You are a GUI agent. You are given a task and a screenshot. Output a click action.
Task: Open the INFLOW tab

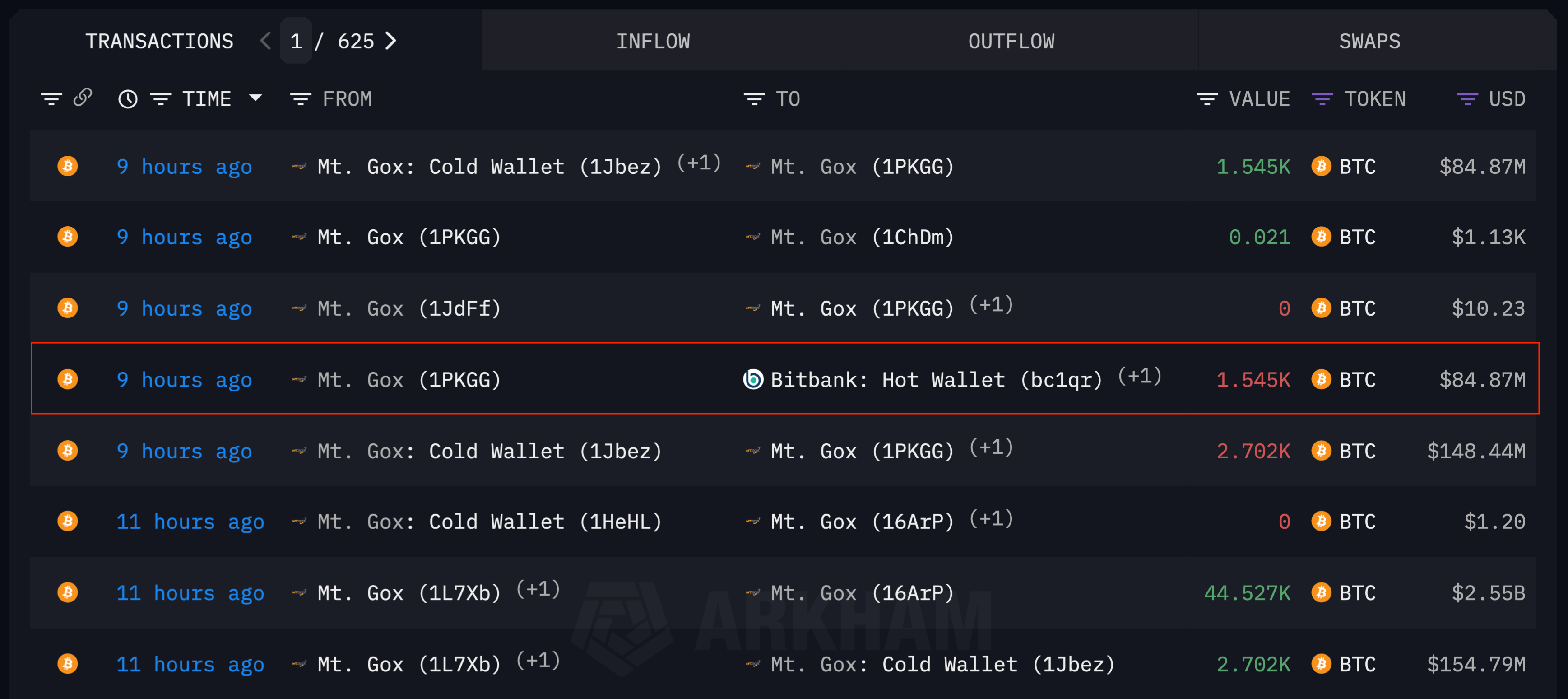tap(653, 41)
